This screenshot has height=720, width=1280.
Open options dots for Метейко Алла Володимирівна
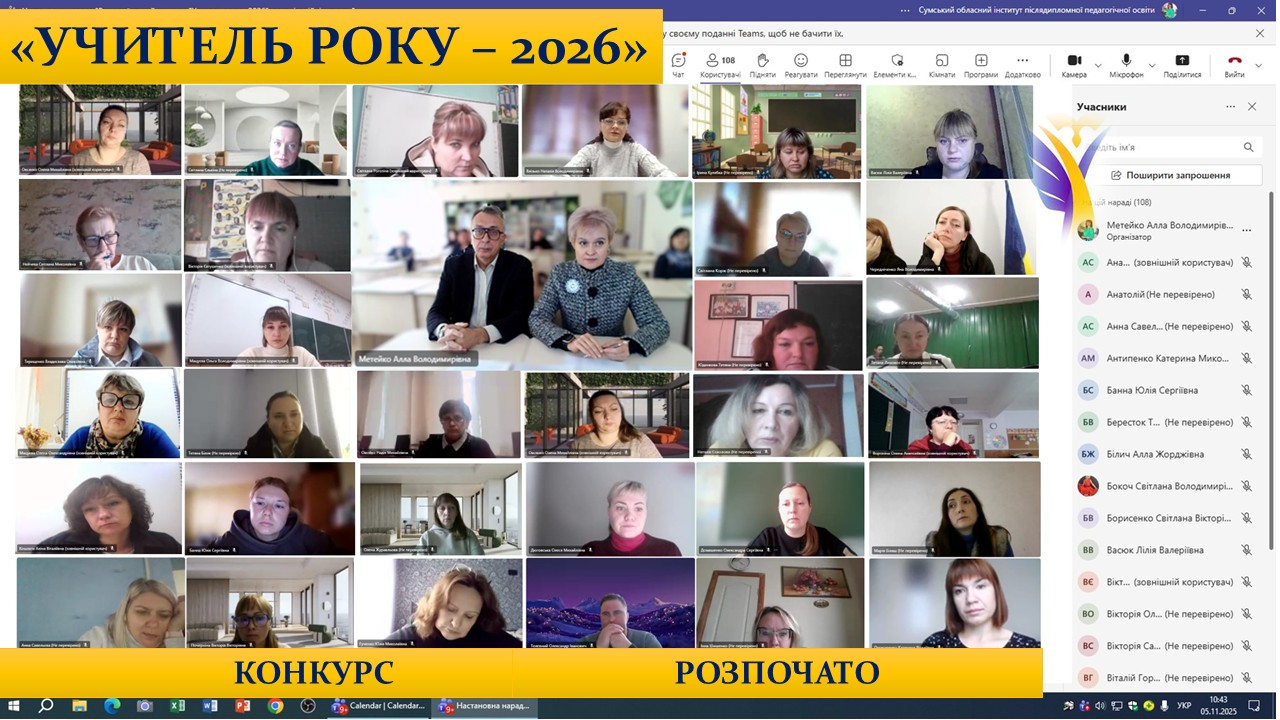click(1246, 230)
